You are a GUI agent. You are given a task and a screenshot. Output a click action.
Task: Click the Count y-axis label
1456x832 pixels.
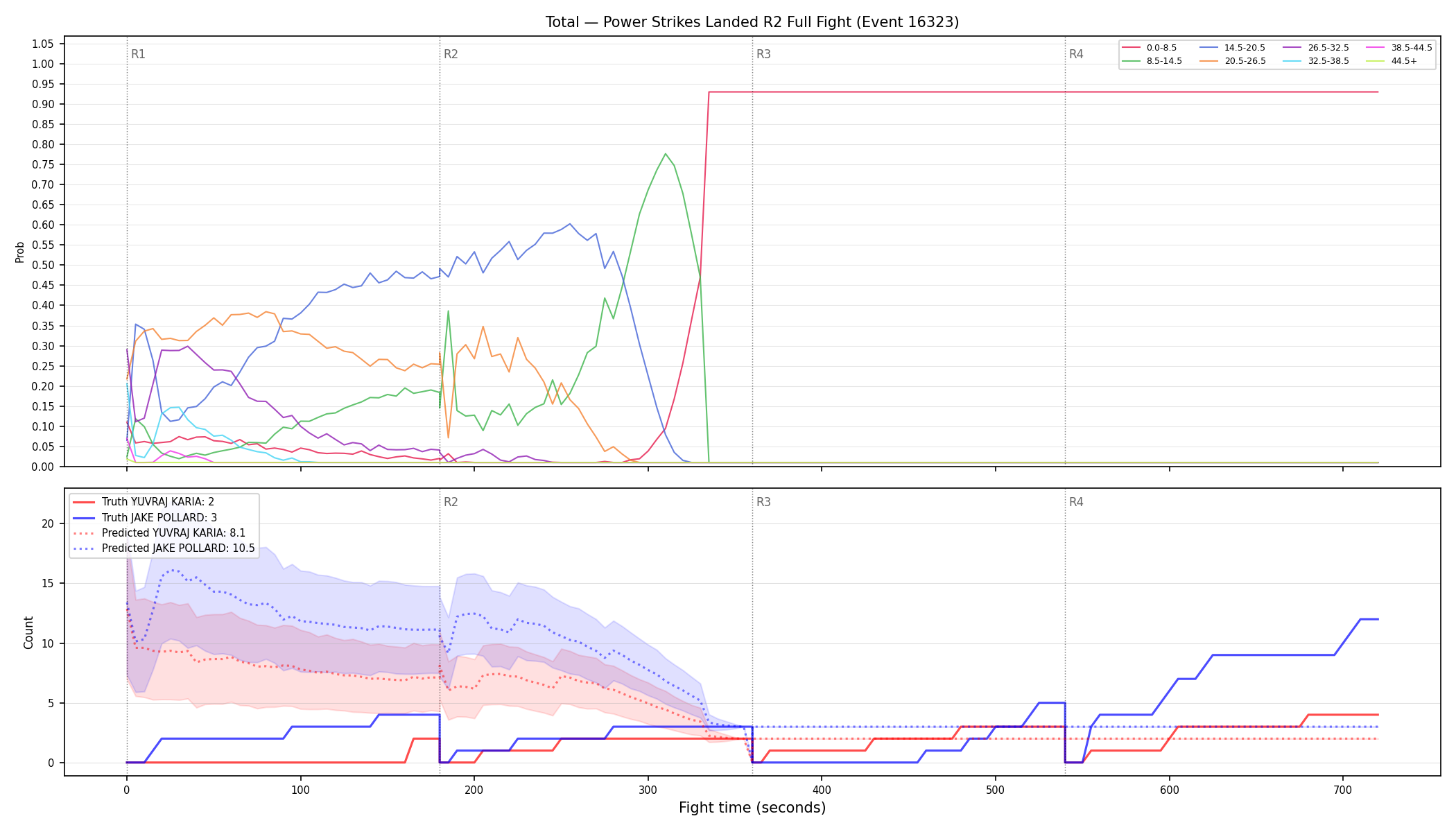coord(28,632)
